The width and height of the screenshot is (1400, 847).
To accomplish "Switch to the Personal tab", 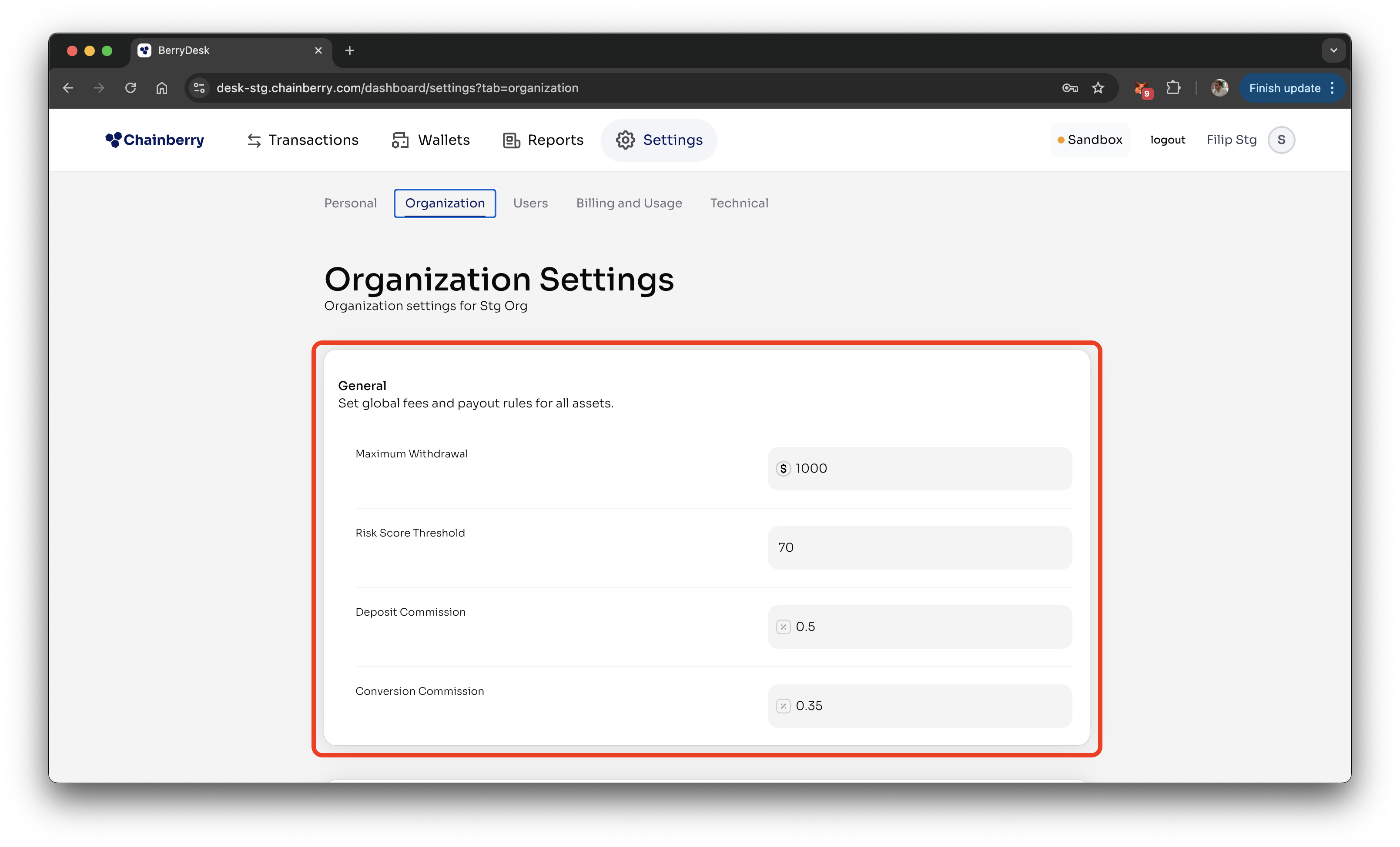I will point(350,203).
